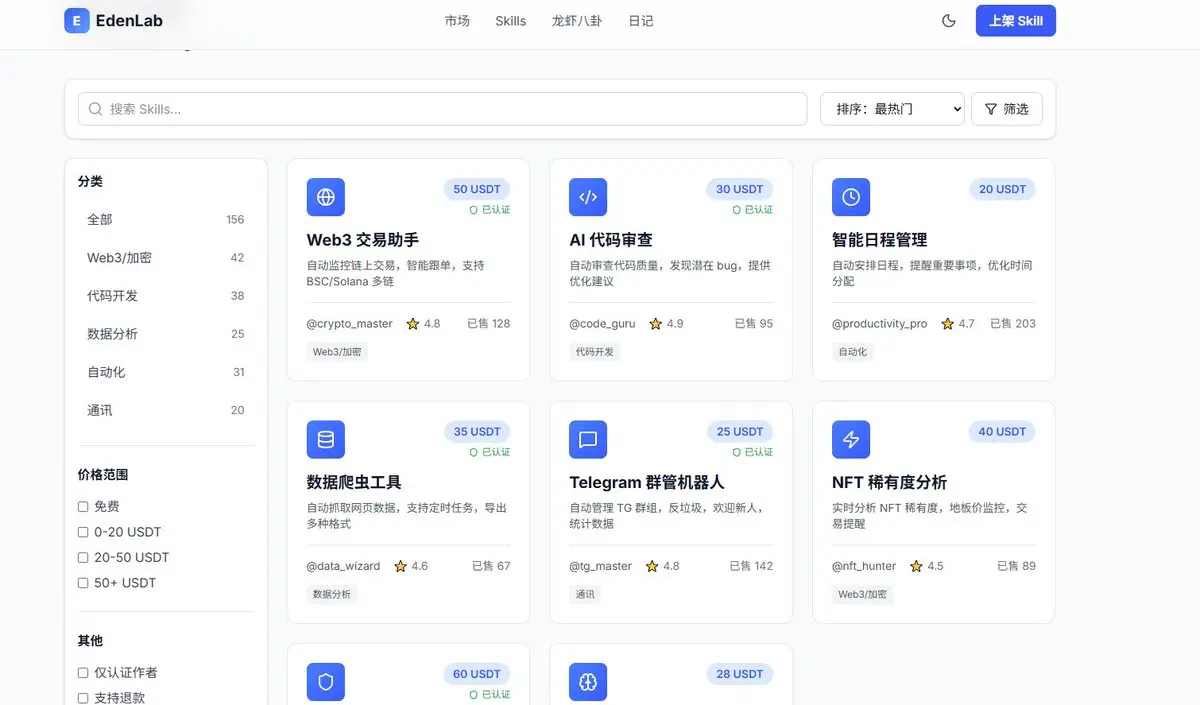Open the 龙虾八卦 nav item
The image size is (1200, 705).
(x=577, y=21)
